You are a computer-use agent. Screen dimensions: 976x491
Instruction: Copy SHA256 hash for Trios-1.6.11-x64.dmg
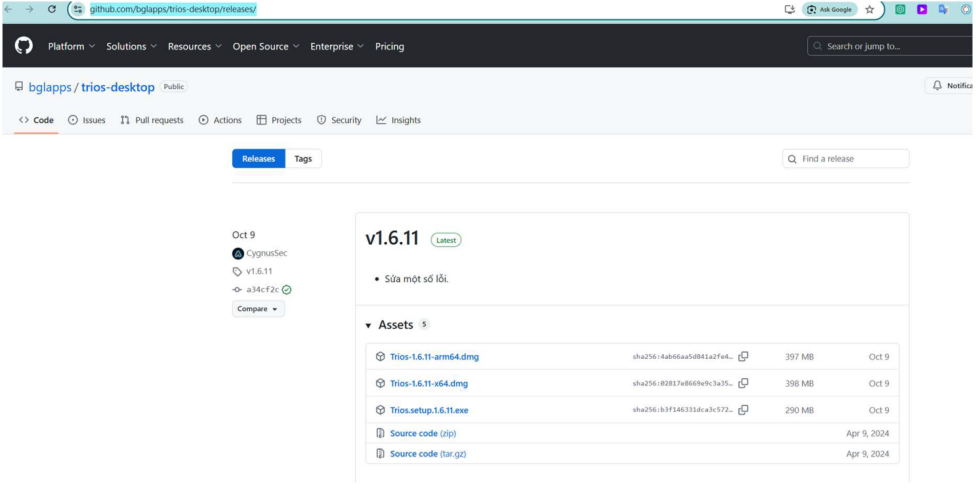(x=743, y=384)
